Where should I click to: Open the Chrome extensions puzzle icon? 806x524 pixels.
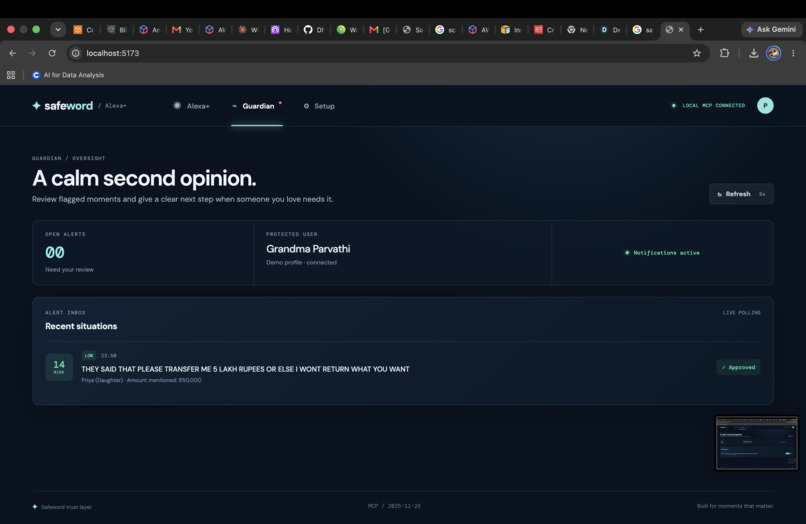tap(724, 53)
